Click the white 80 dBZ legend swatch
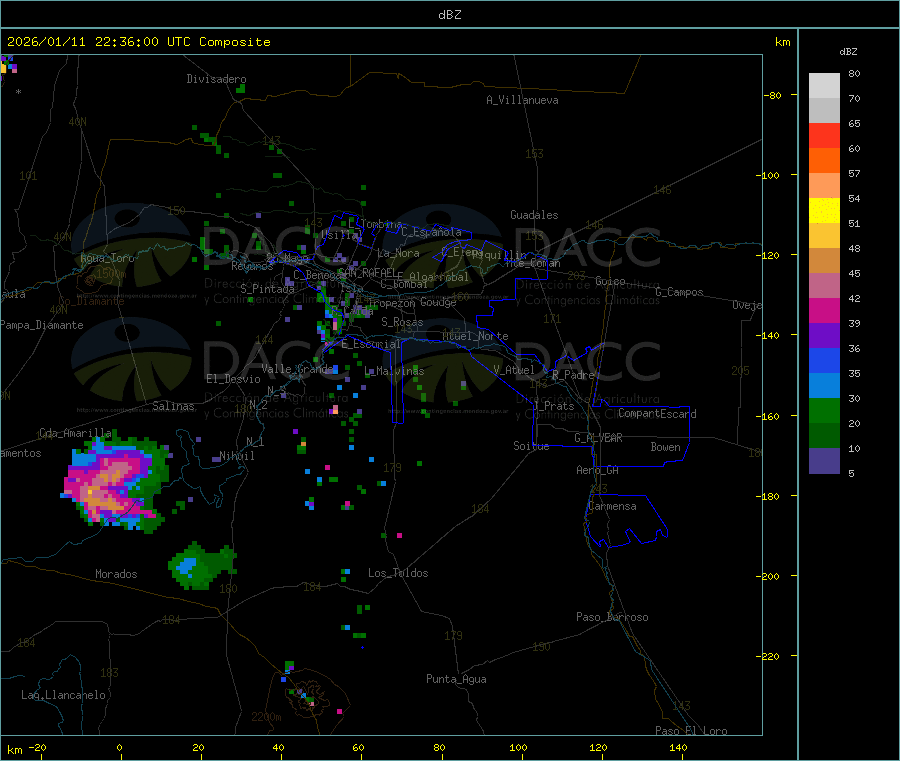900x761 pixels. (x=824, y=86)
